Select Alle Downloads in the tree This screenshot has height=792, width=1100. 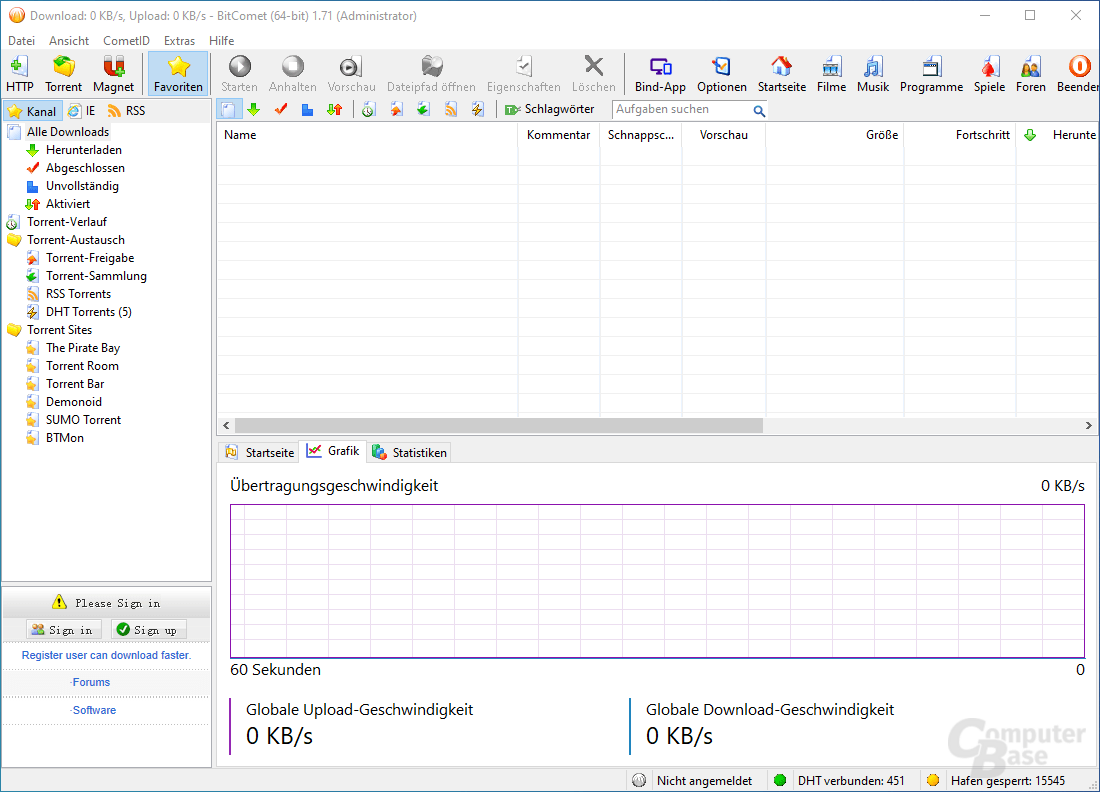tap(68, 132)
